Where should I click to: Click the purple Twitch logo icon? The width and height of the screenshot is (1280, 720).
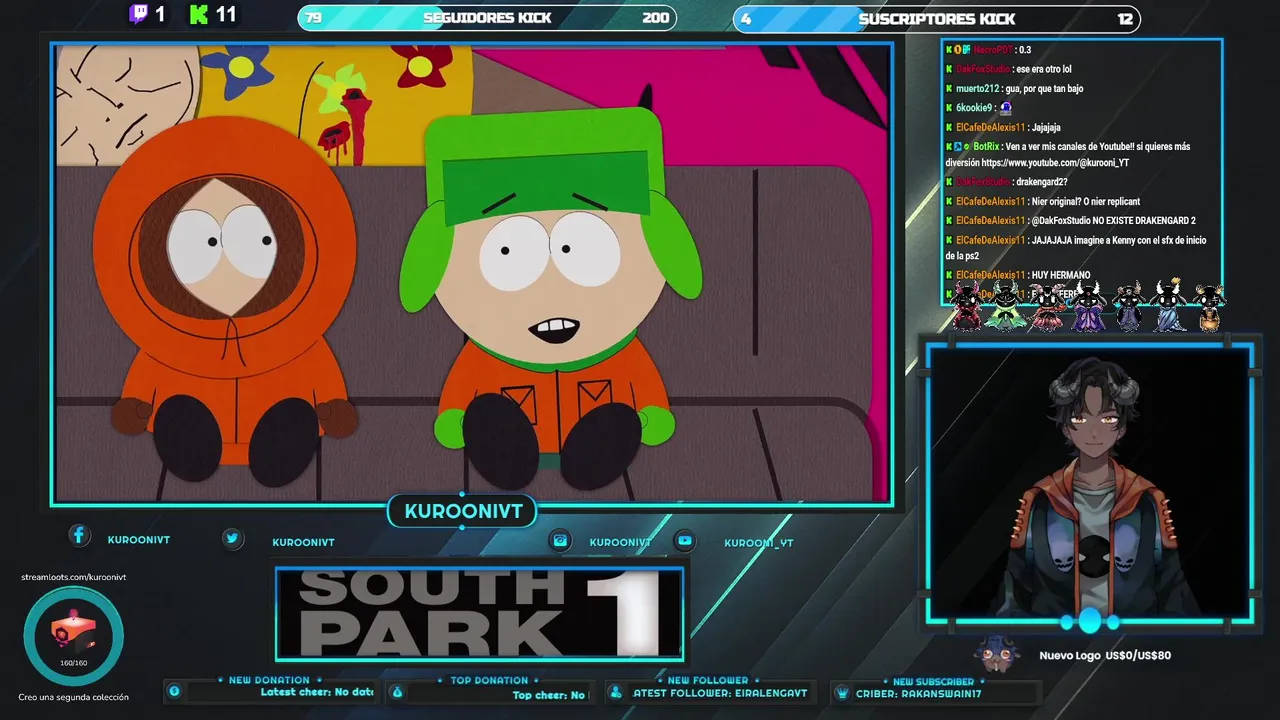click(139, 14)
